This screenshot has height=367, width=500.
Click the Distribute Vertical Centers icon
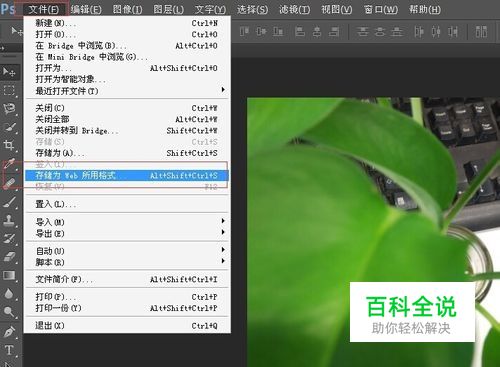(380, 32)
